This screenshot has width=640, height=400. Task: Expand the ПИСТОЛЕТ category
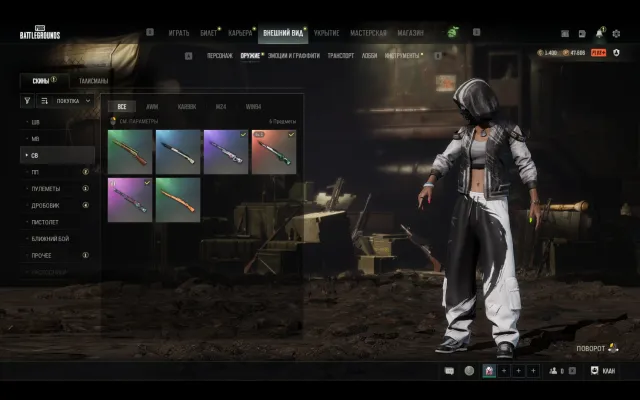click(58, 222)
